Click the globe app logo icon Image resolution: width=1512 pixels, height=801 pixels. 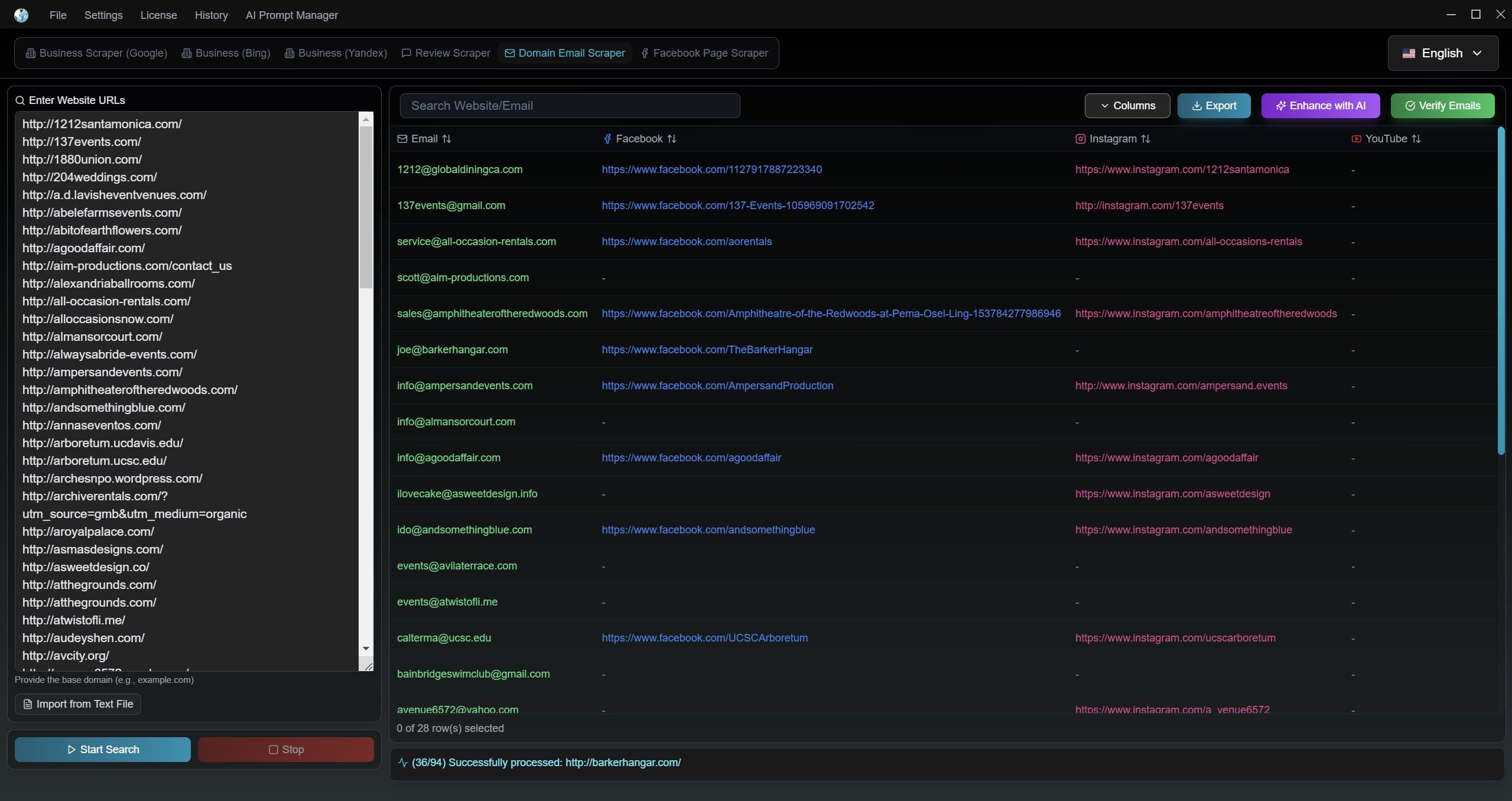tap(21, 15)
